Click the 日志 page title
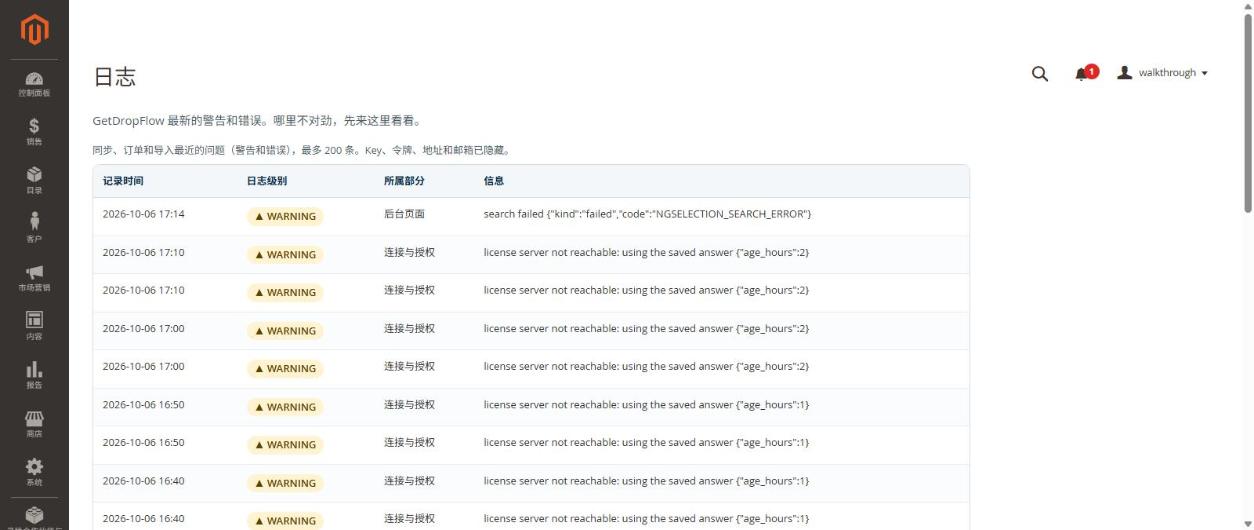 pos(114,77)
